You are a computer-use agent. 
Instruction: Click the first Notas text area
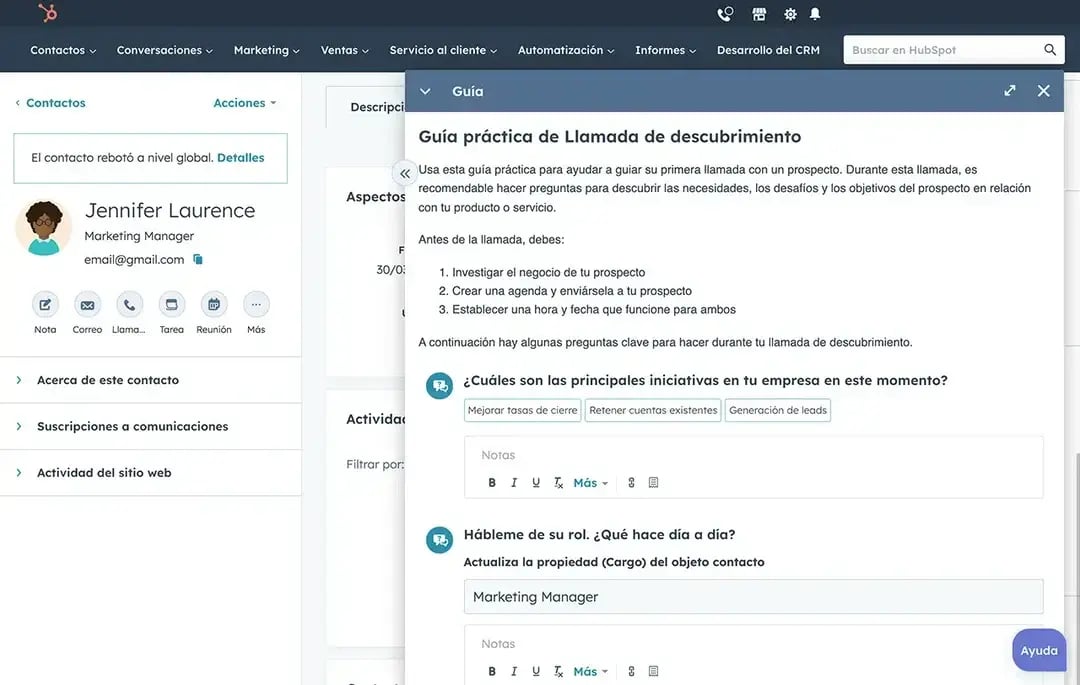754,455
